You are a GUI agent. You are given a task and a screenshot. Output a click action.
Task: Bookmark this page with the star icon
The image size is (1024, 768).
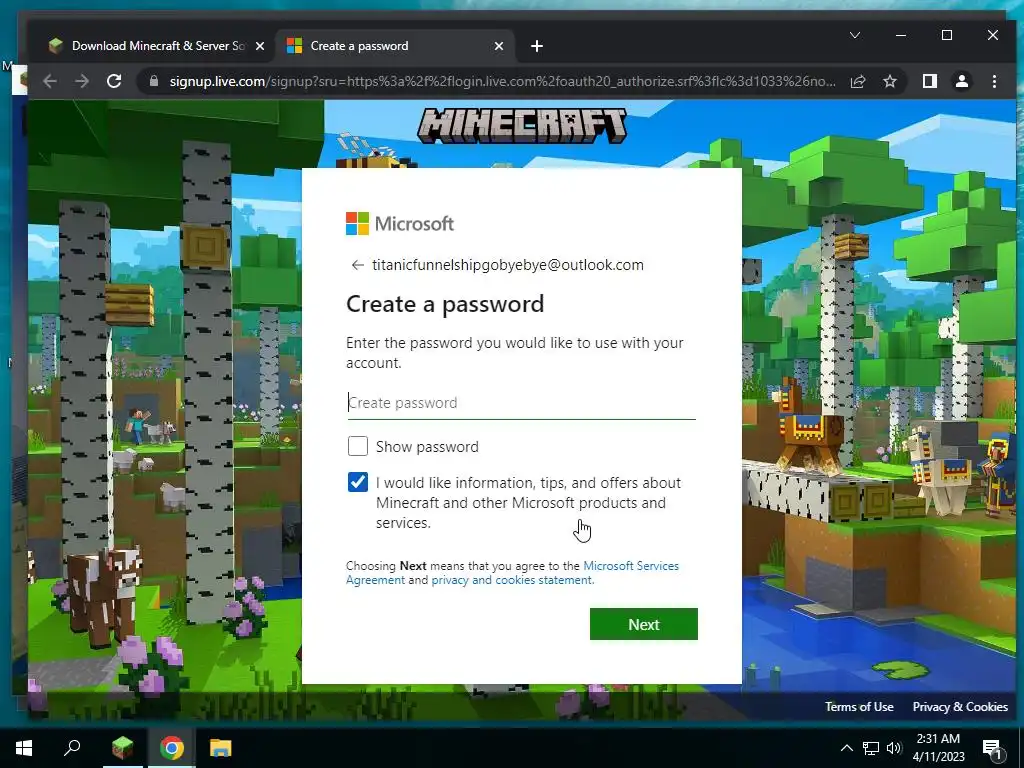pyautogui.click(x=889, y=81)
